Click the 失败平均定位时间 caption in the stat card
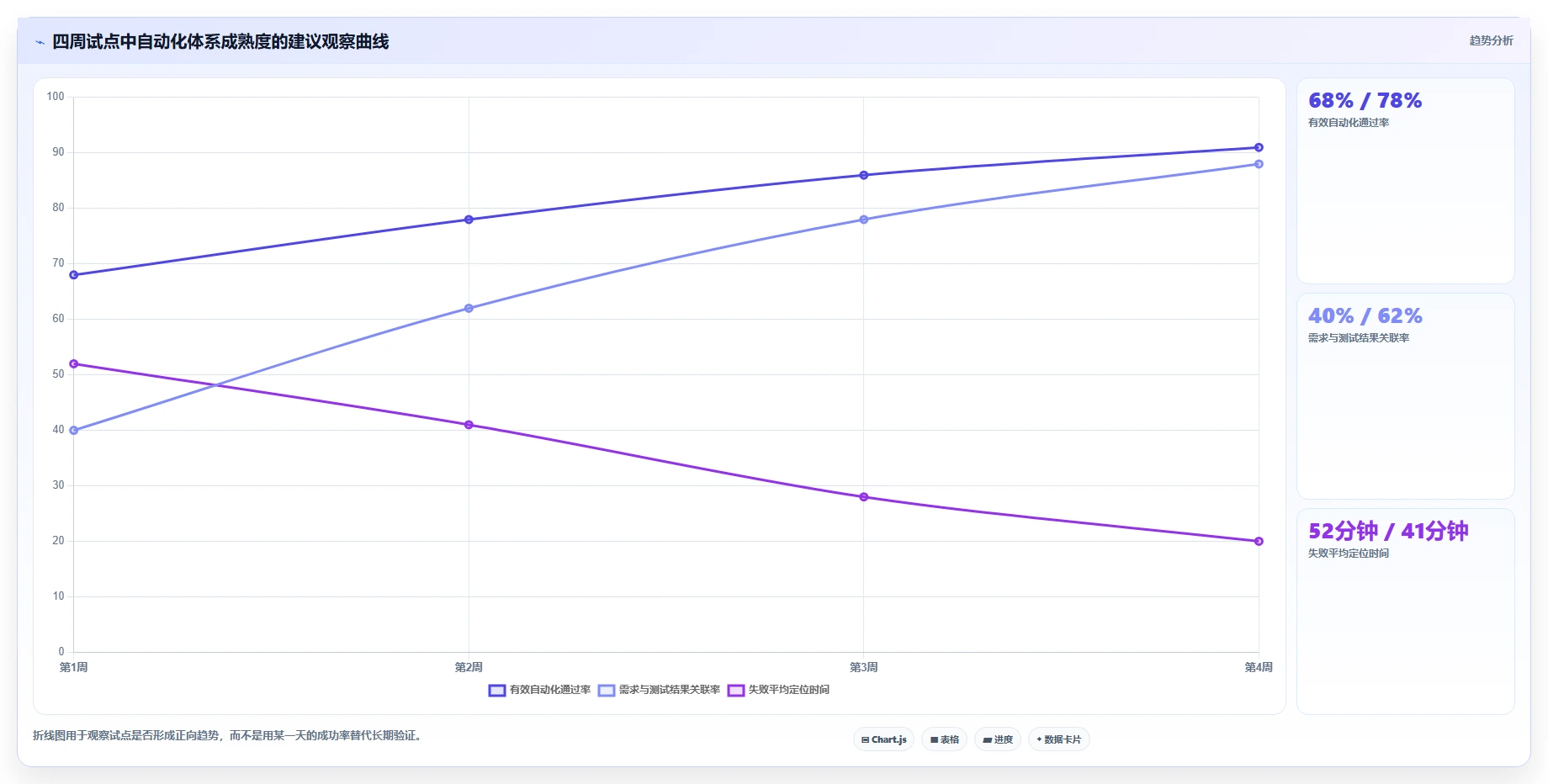1548x784 pixels. (1349, 554)
